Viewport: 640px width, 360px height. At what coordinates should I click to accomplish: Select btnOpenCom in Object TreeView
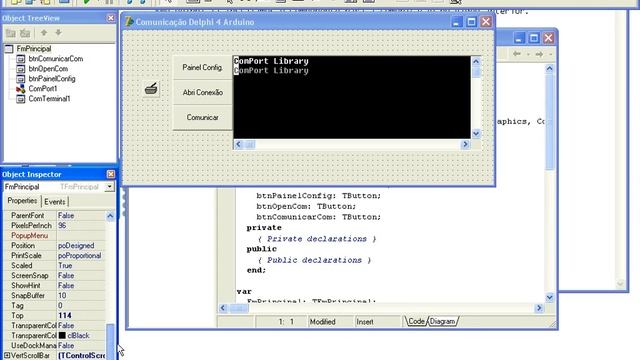pyautogui.click(x=48, y=69)
